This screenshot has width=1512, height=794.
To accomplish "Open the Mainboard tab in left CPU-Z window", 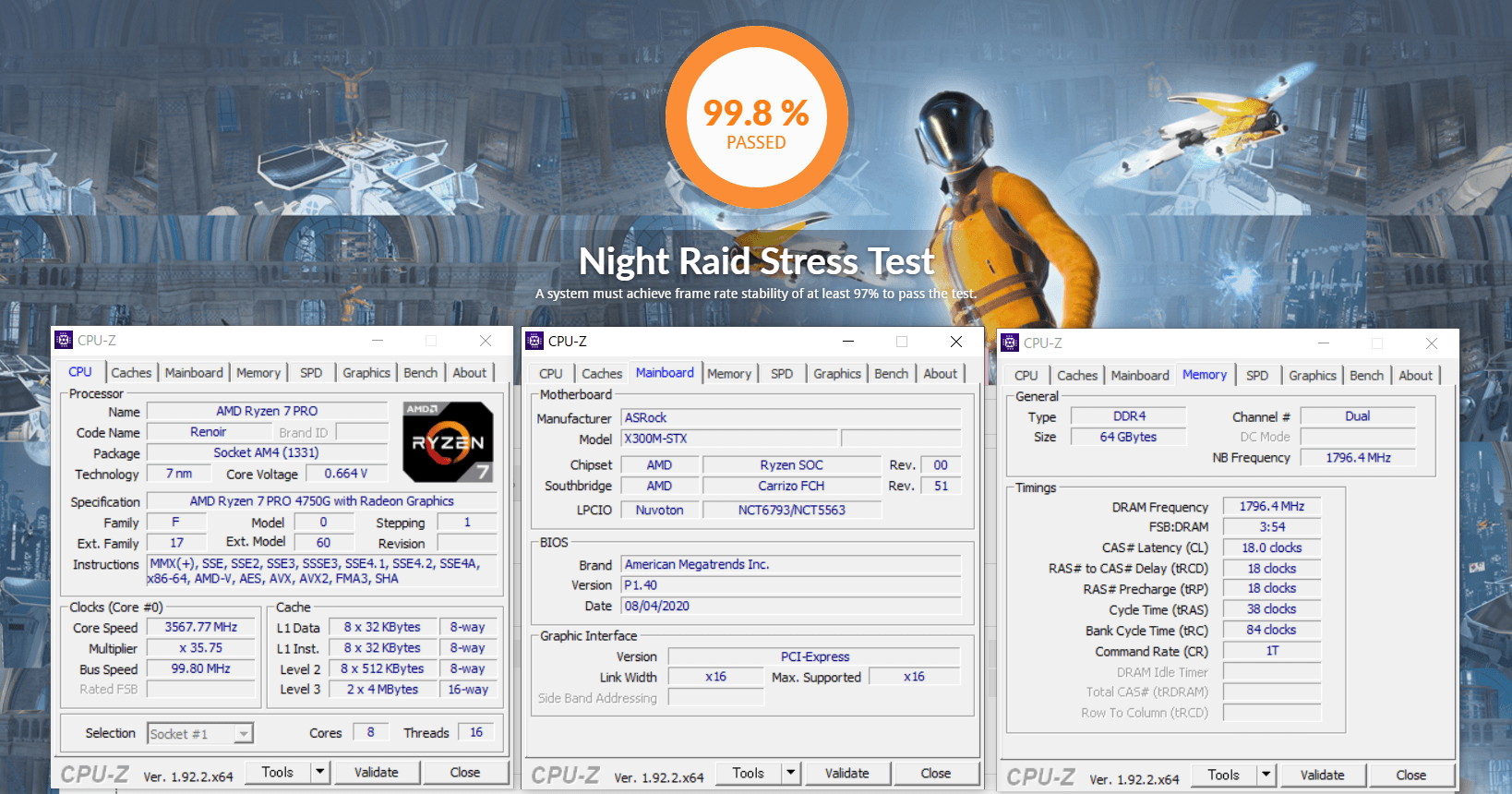I will (x=194, y=372).
